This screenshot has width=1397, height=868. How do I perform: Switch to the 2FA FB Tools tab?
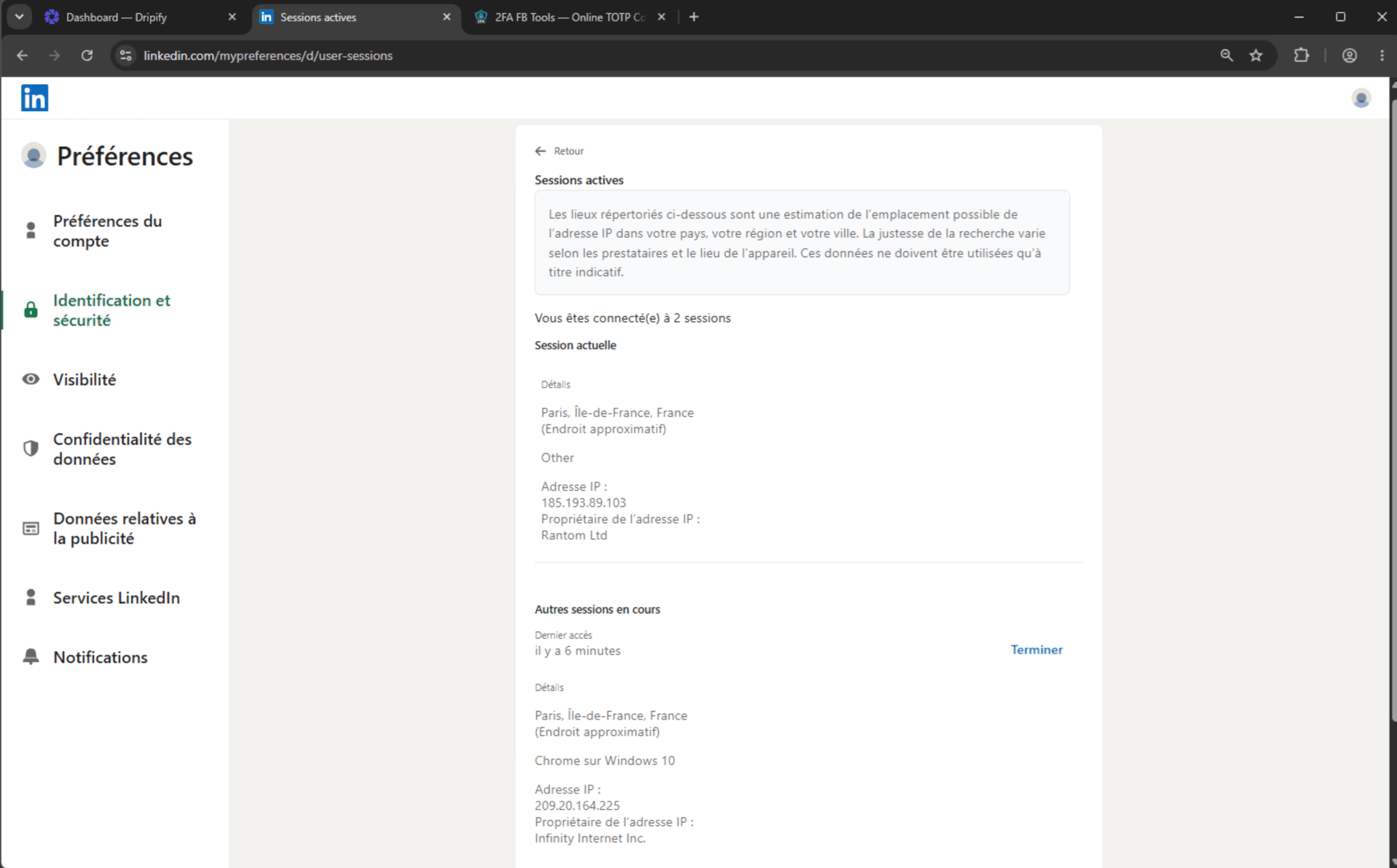570,17
